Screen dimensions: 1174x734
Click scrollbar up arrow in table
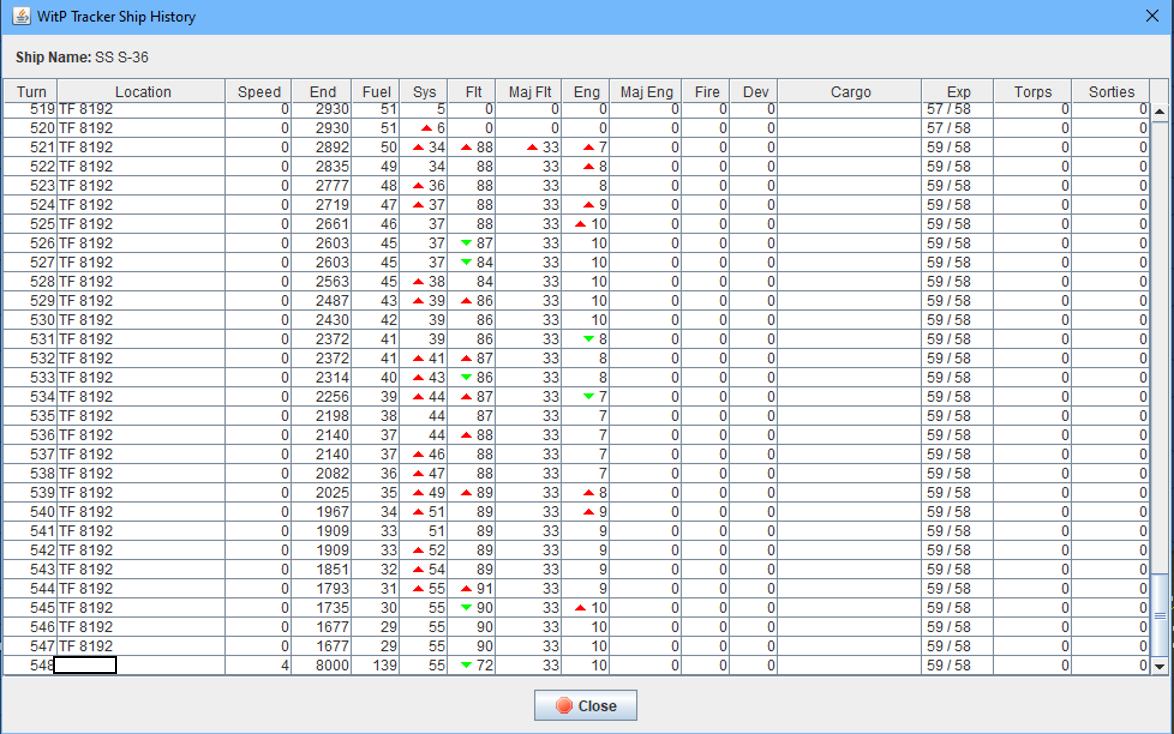pos(1159,112)
